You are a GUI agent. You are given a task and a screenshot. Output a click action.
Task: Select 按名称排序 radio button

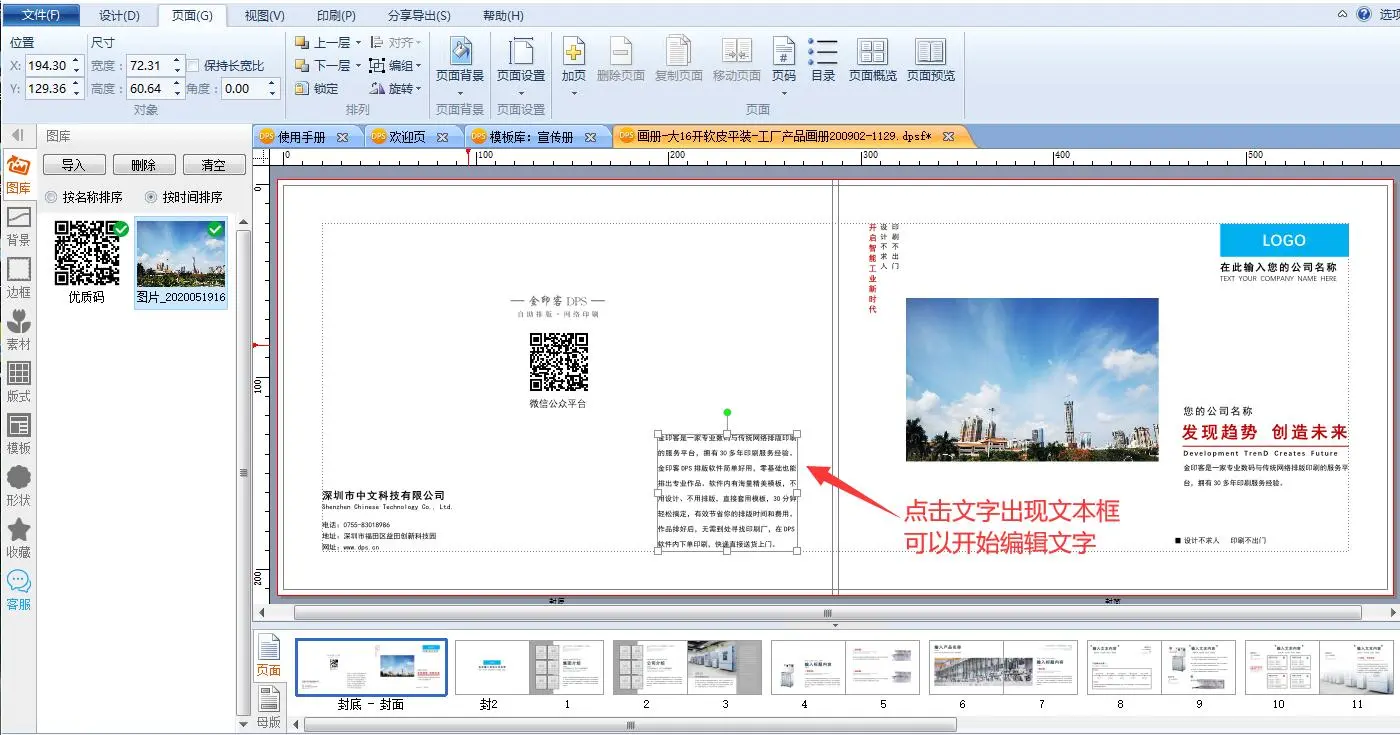51,197
